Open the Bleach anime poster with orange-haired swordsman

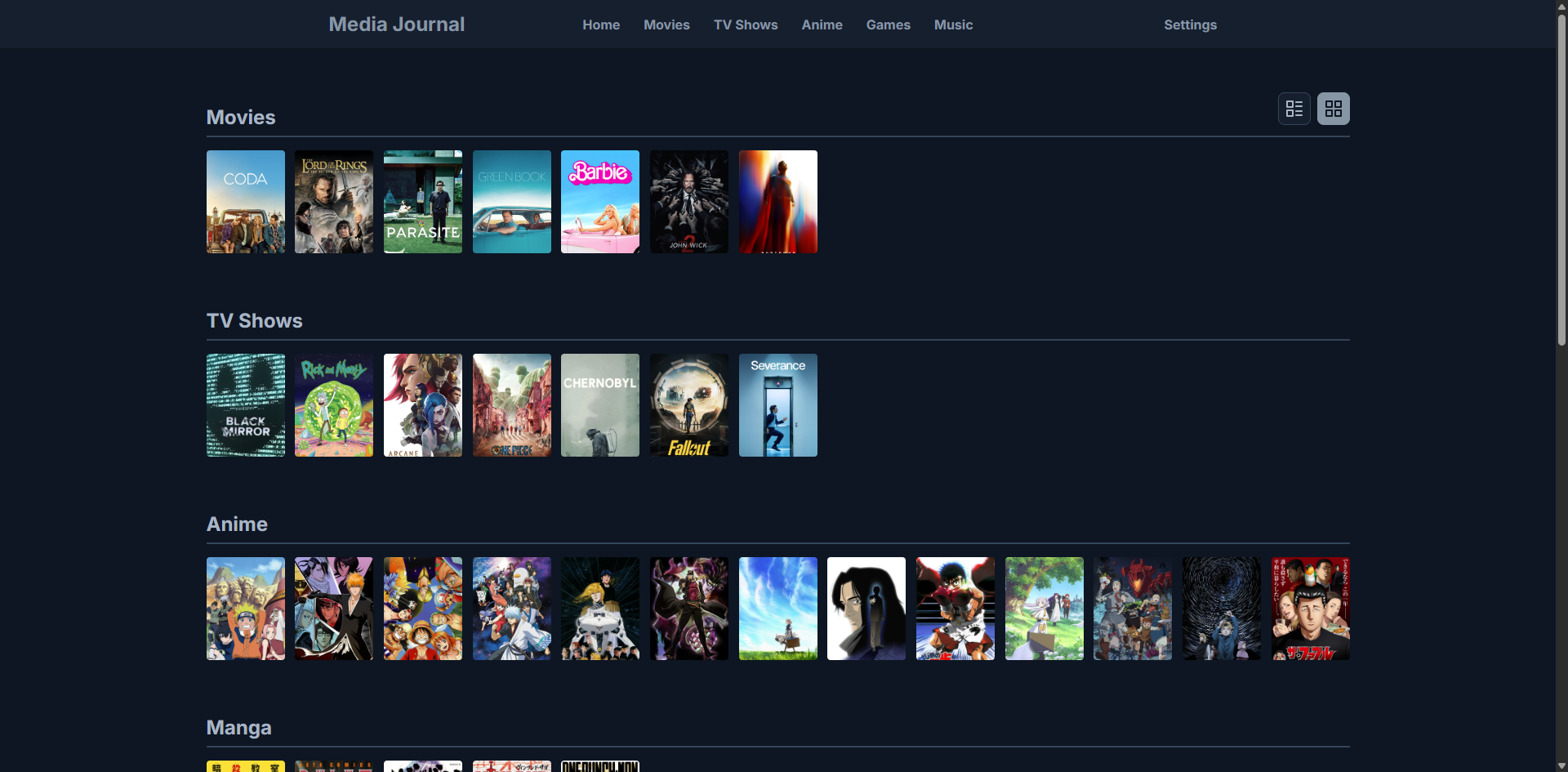(x=334, y=609)
